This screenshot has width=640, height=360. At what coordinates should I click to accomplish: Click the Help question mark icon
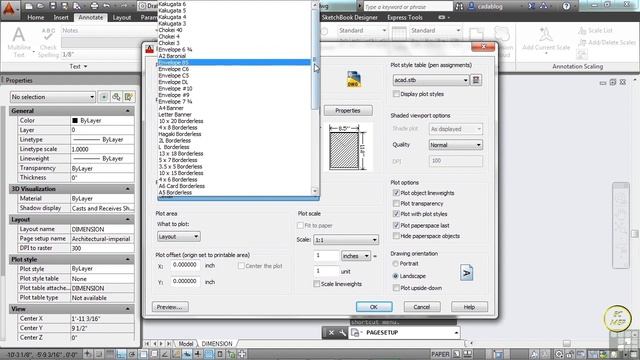click(566, 6)
